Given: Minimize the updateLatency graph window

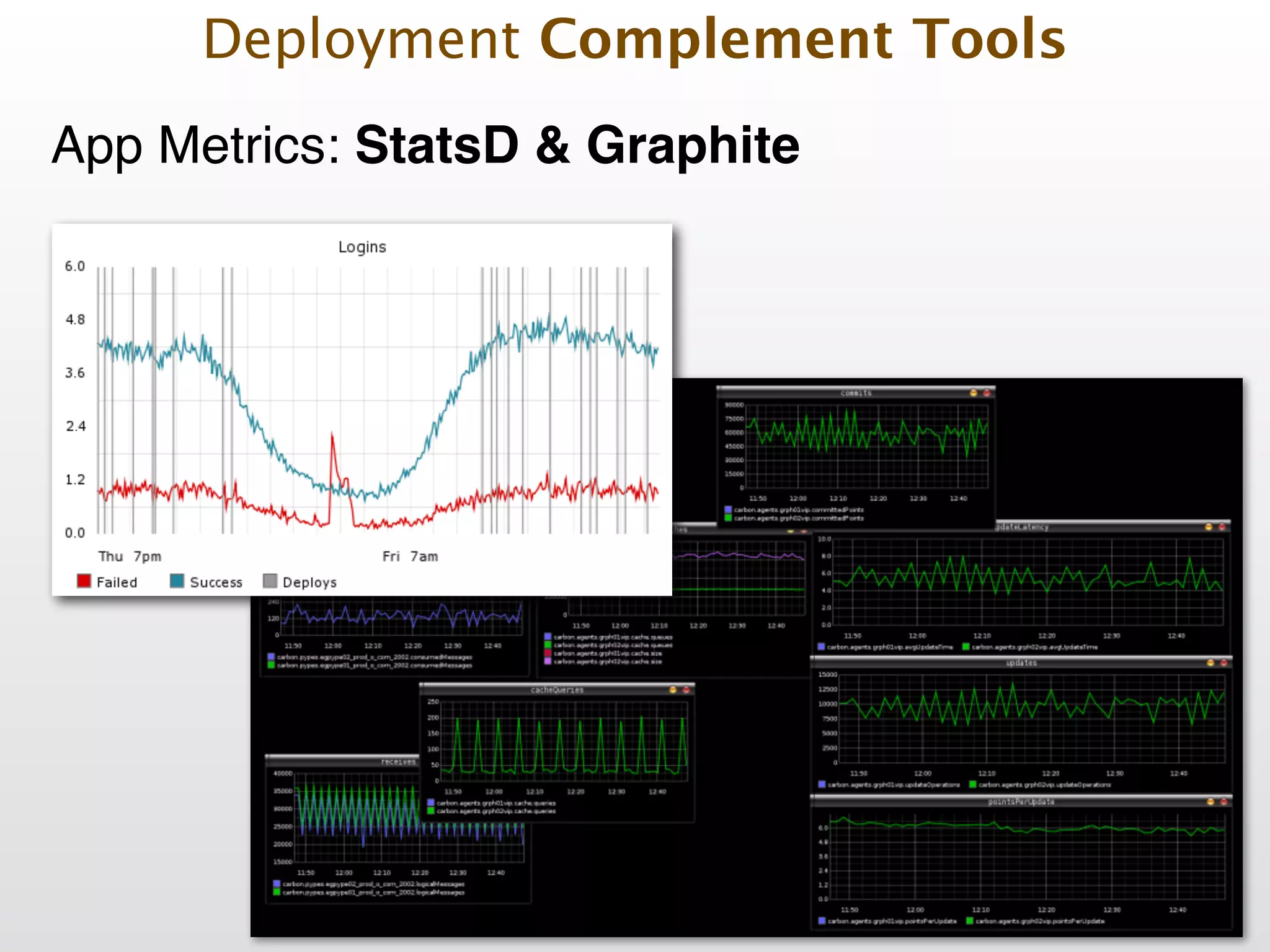Looking at the screenshot, I should pos(1209,527).
